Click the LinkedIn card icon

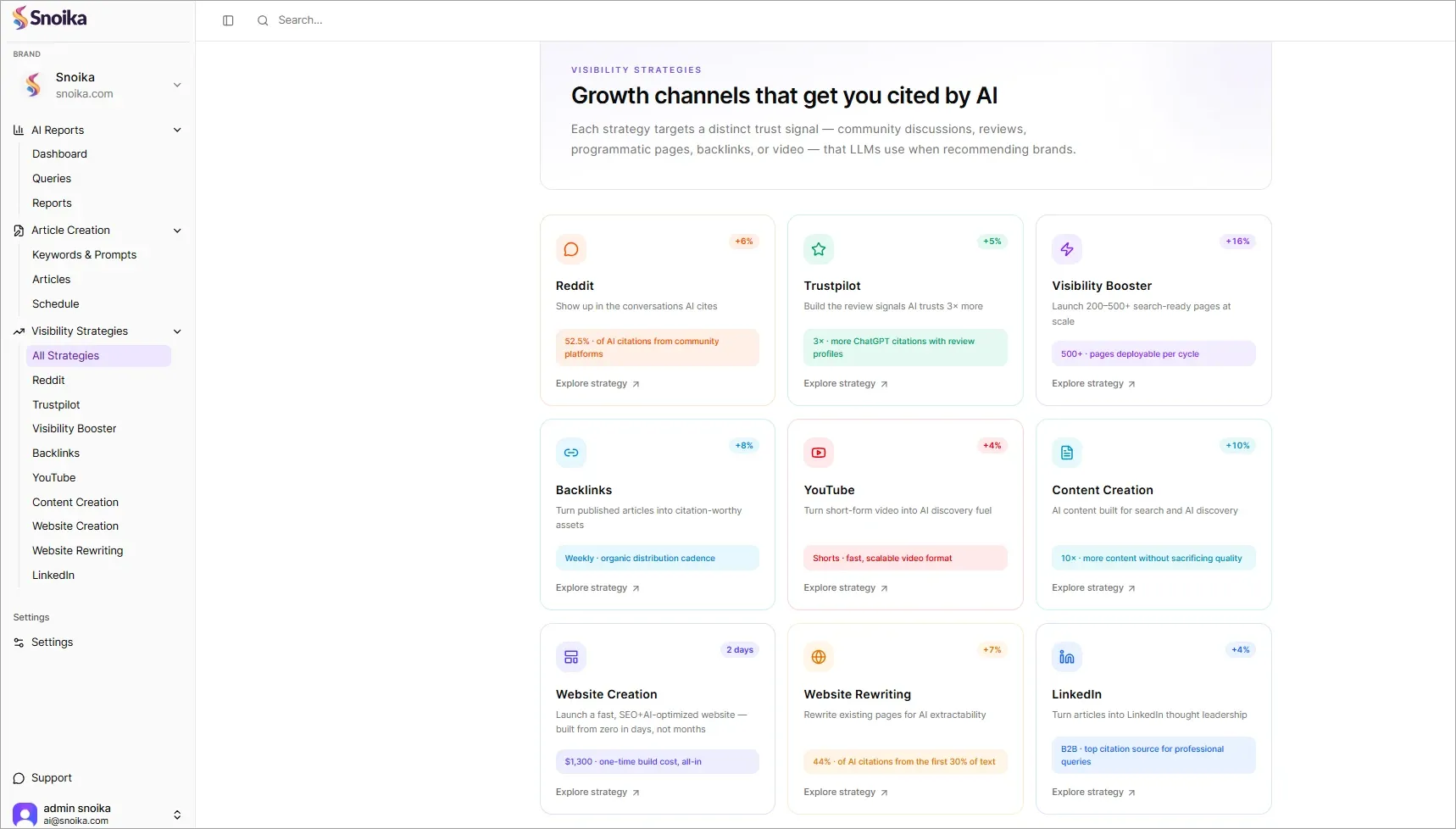coord(1067,657)
